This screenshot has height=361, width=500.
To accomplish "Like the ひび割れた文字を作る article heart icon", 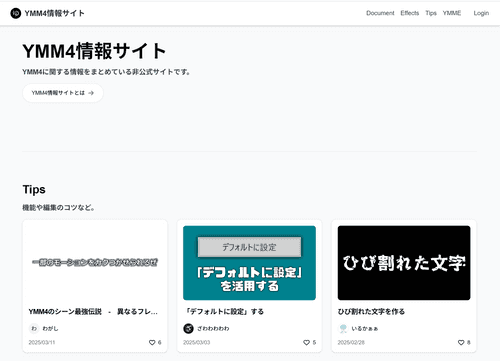I will tap(461, 342).
